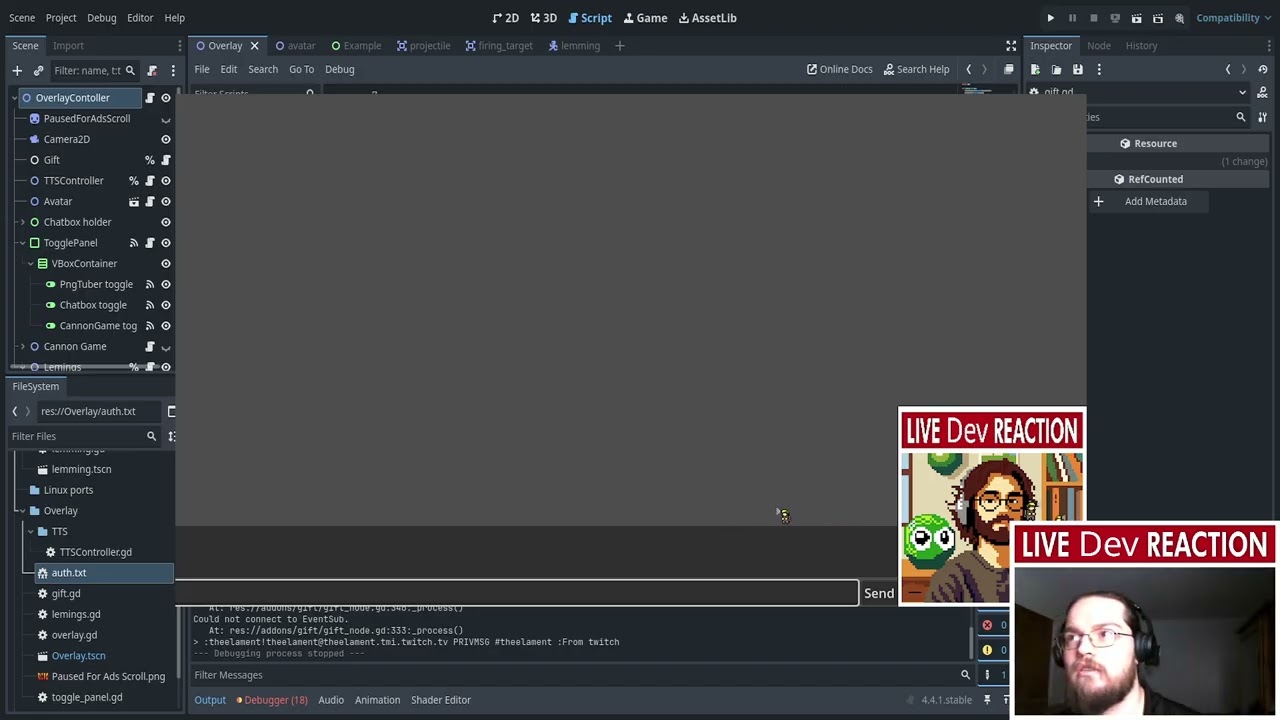1280x720 pixels.
Task: Collapse the OverlayContoller tree root
Action: tap(14, 98)
